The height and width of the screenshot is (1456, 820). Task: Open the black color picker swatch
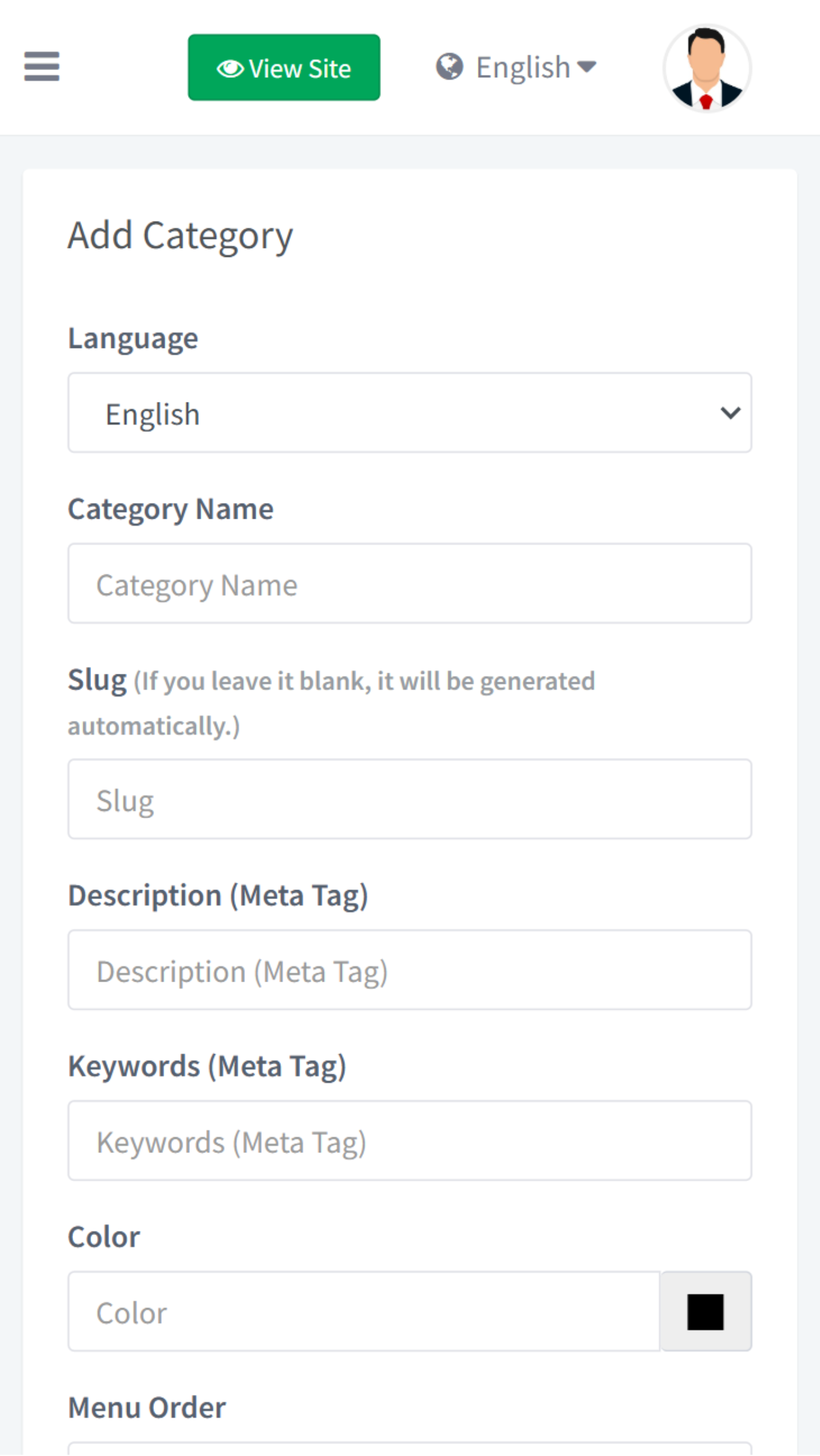(705, 1312)
